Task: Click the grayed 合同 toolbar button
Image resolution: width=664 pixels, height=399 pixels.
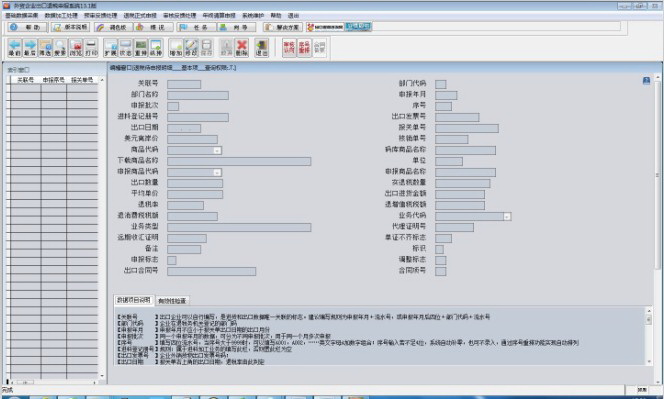Action: point(319,47)
